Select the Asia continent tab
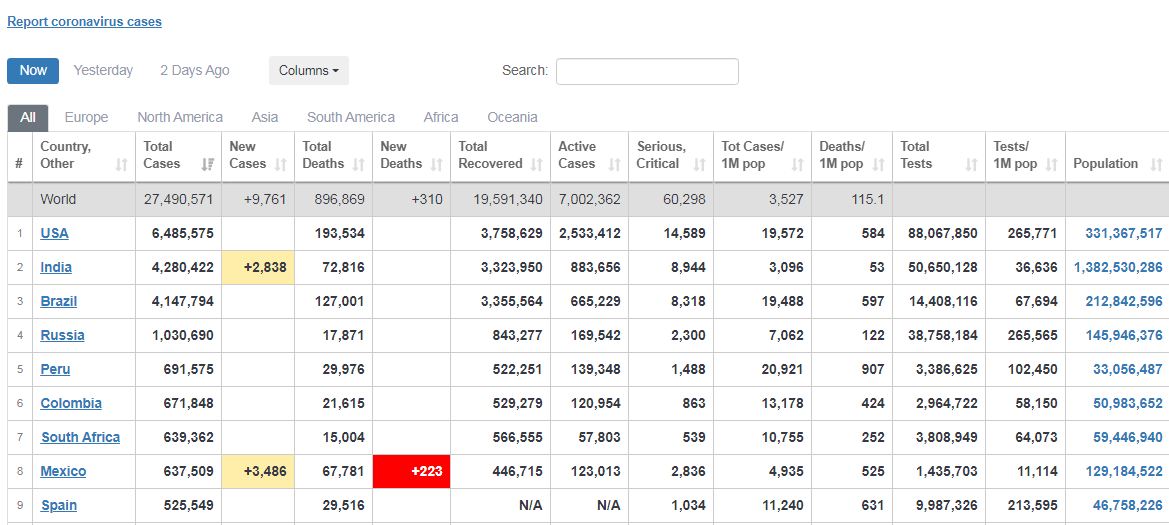This screenshot has height=525, width=1169. [x=265, y=118]
